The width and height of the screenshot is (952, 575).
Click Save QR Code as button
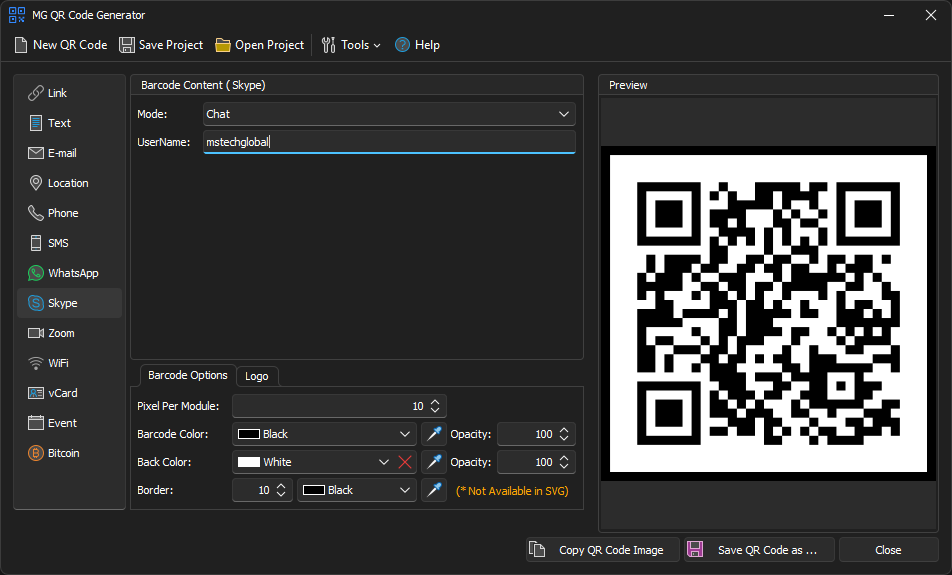pos(760,550)
